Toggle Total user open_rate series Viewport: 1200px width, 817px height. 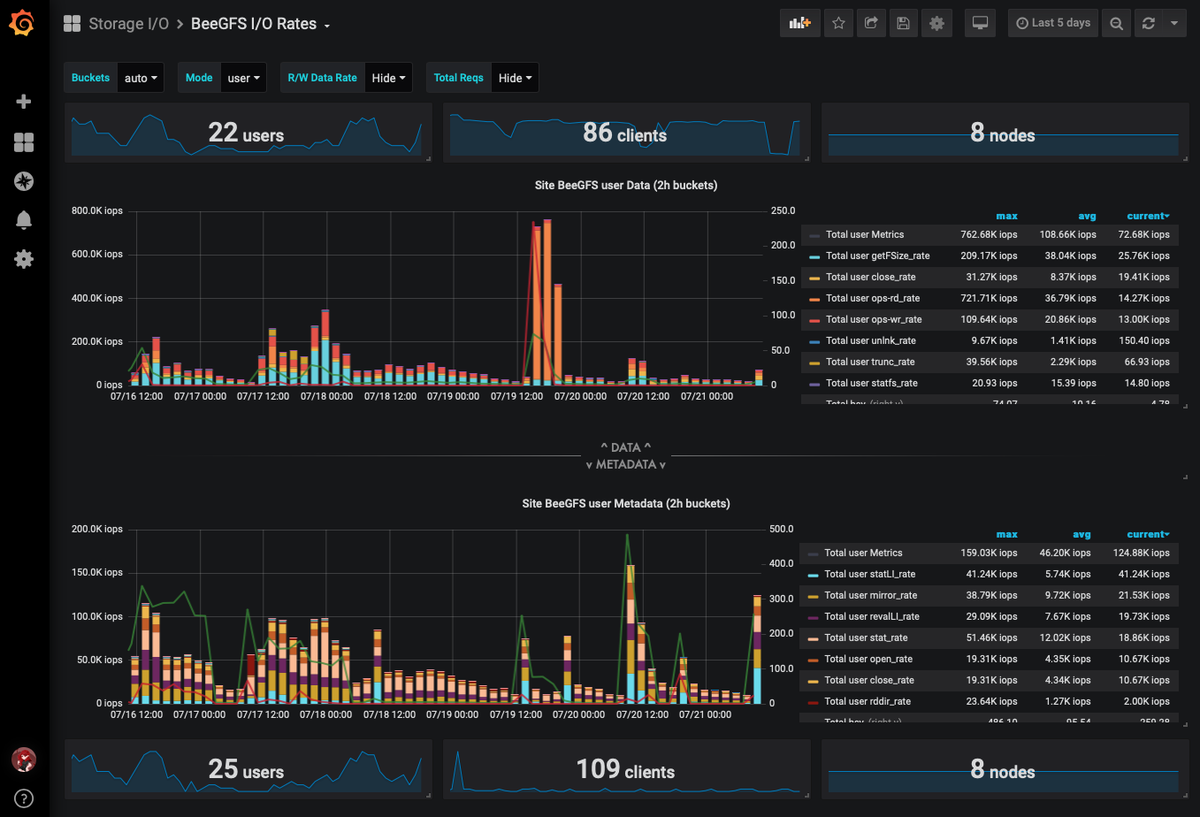tap(868, 659)
